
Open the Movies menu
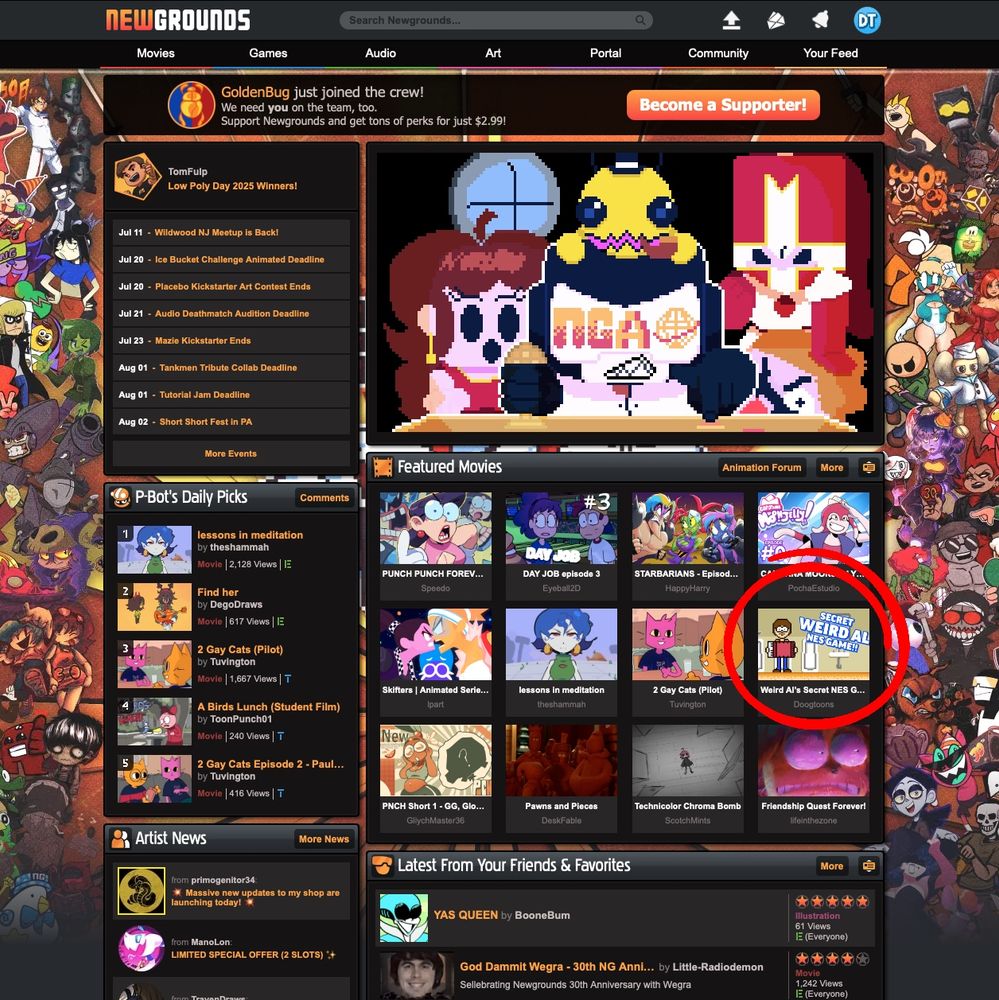(x=156, y=54)
